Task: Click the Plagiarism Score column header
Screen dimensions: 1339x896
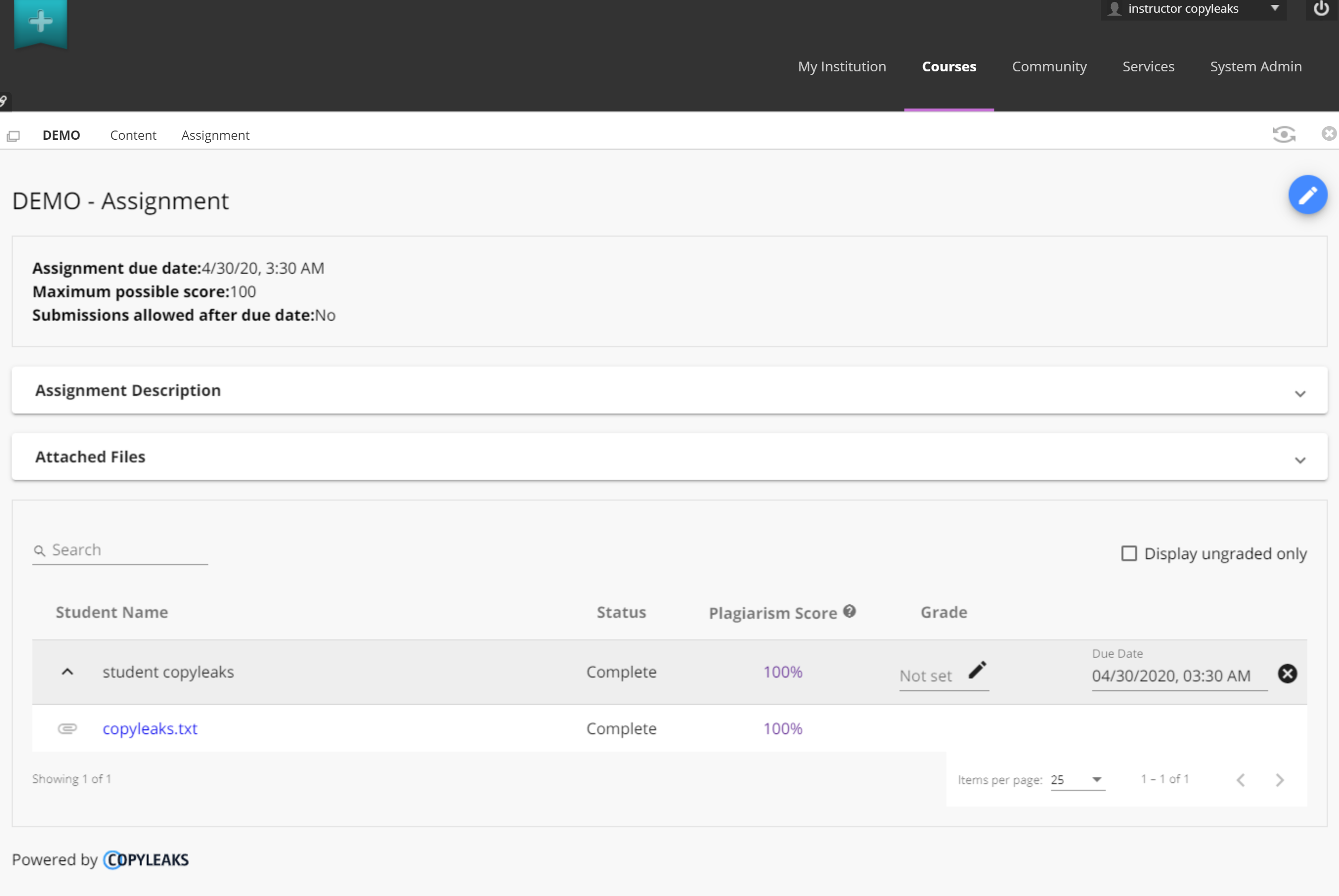Action: [x=773, y=613]
